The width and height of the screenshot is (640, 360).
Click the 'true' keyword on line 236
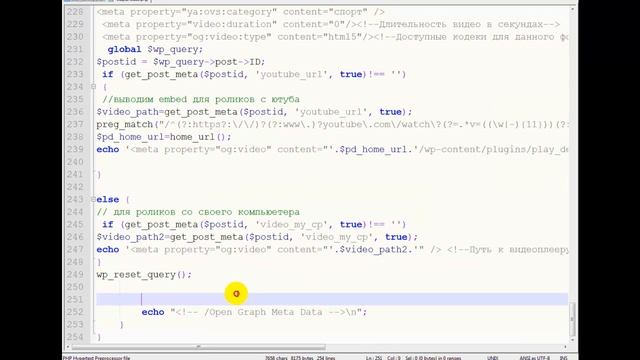391,112
